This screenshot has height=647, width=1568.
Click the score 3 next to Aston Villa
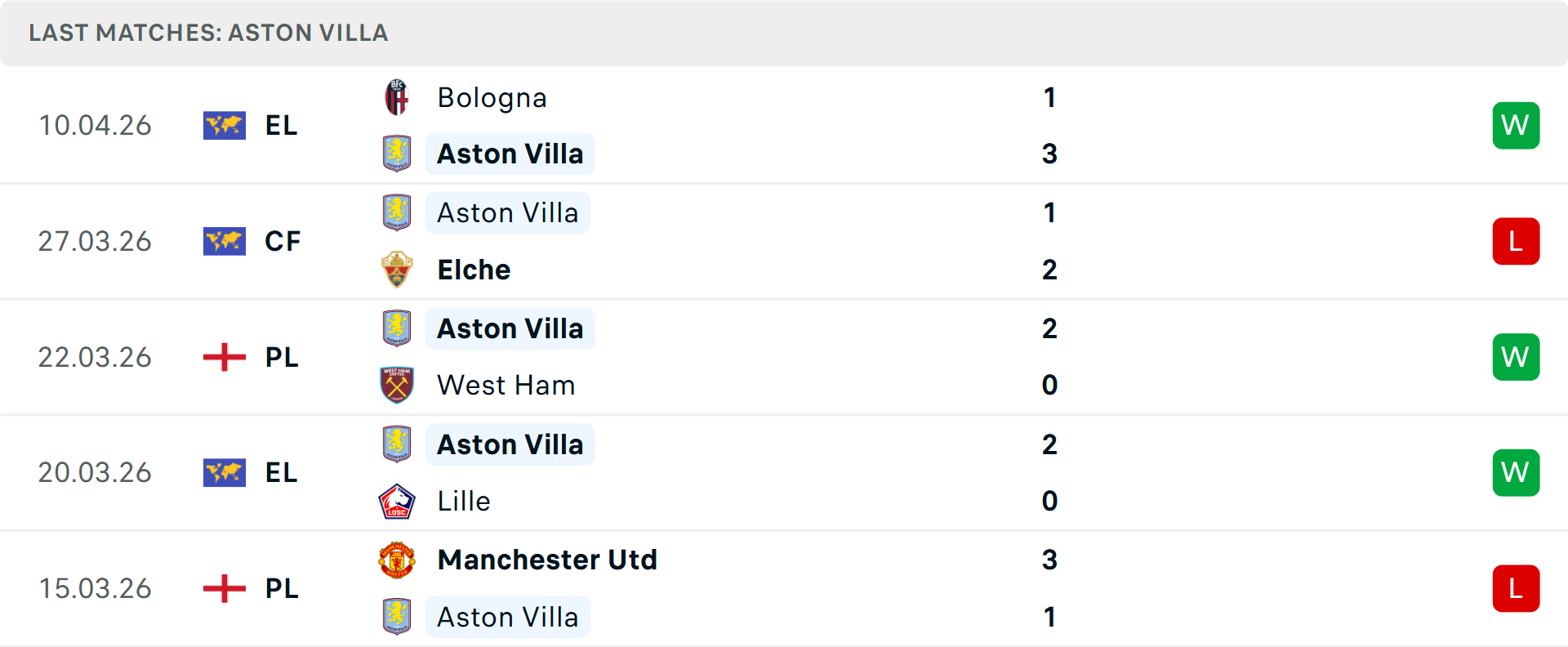tap(1050, 154)
